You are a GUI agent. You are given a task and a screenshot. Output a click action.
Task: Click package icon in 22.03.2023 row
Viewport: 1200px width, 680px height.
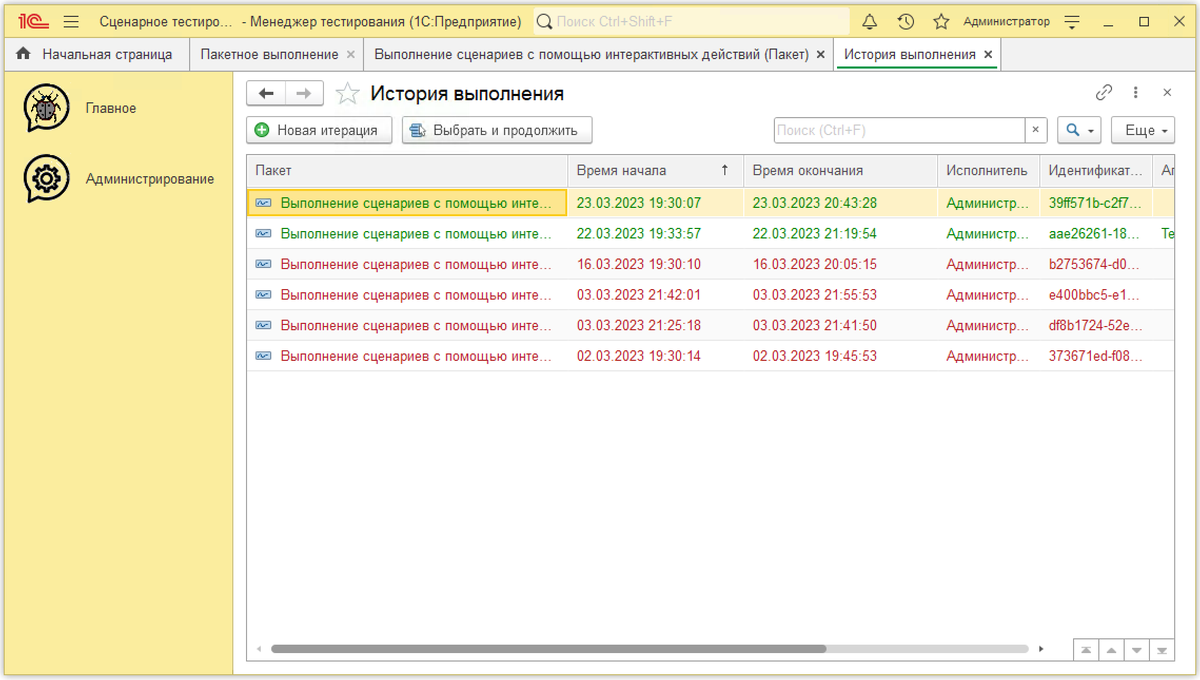tap(263, 234)
